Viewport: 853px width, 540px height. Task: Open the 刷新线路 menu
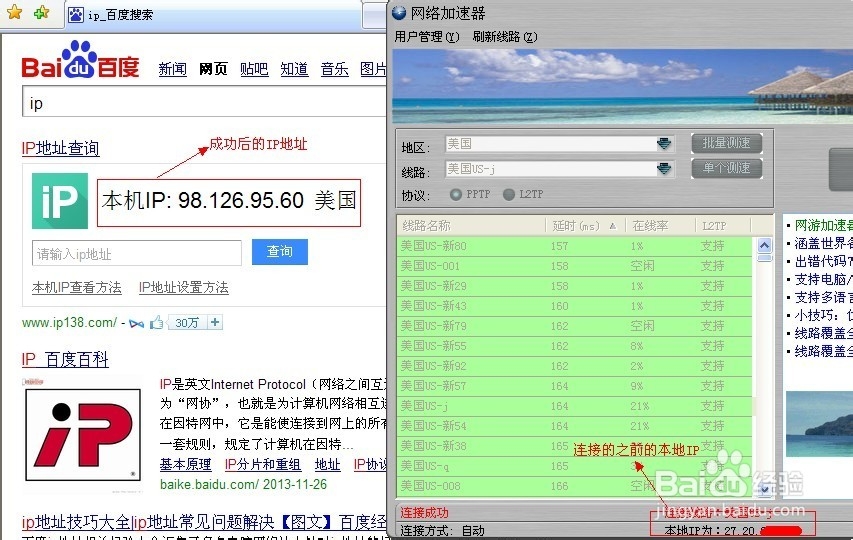[505, 36]
